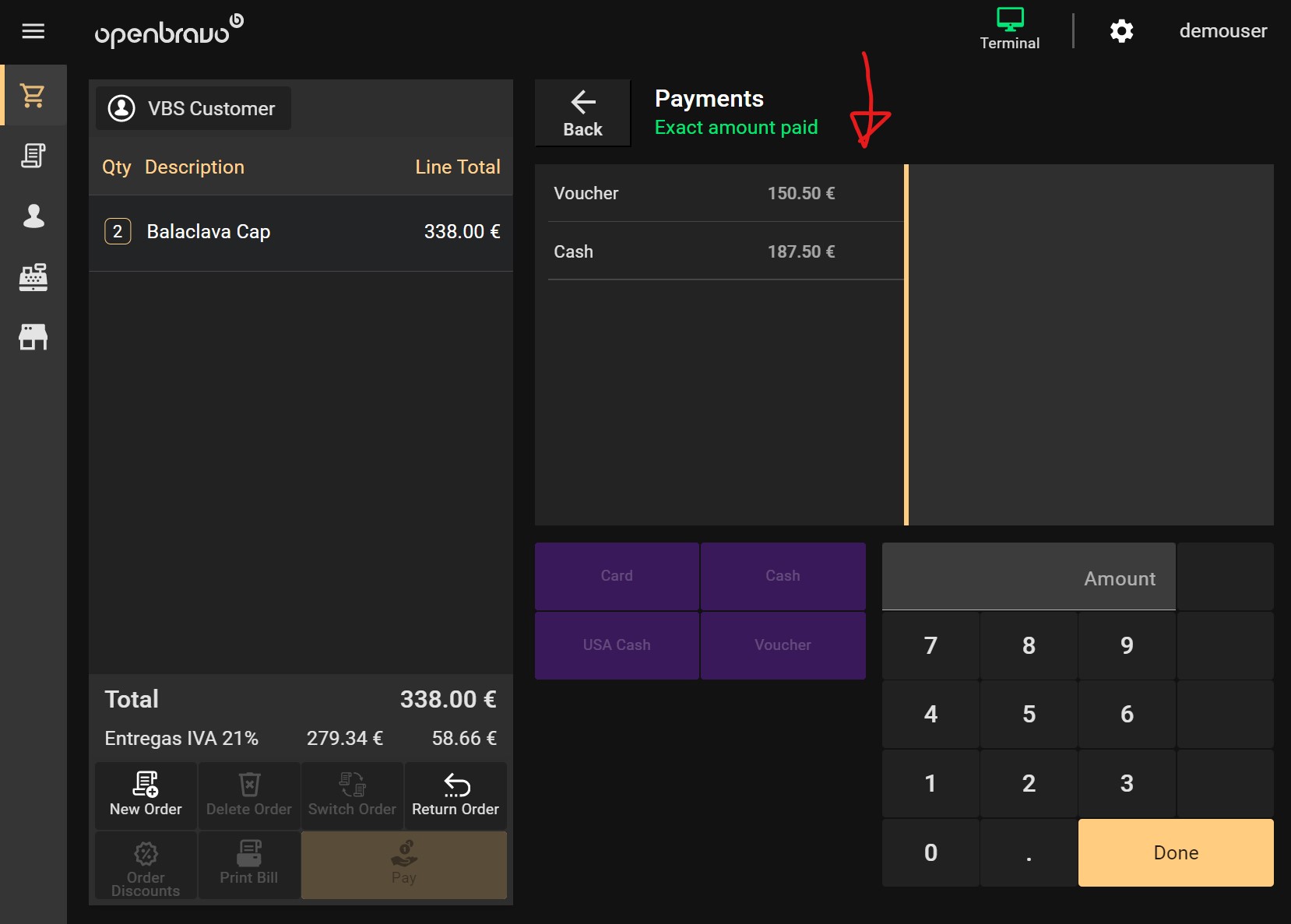Open the hamburger main menu
This screenshot has height=924, width=1291.
pos(33,31)
